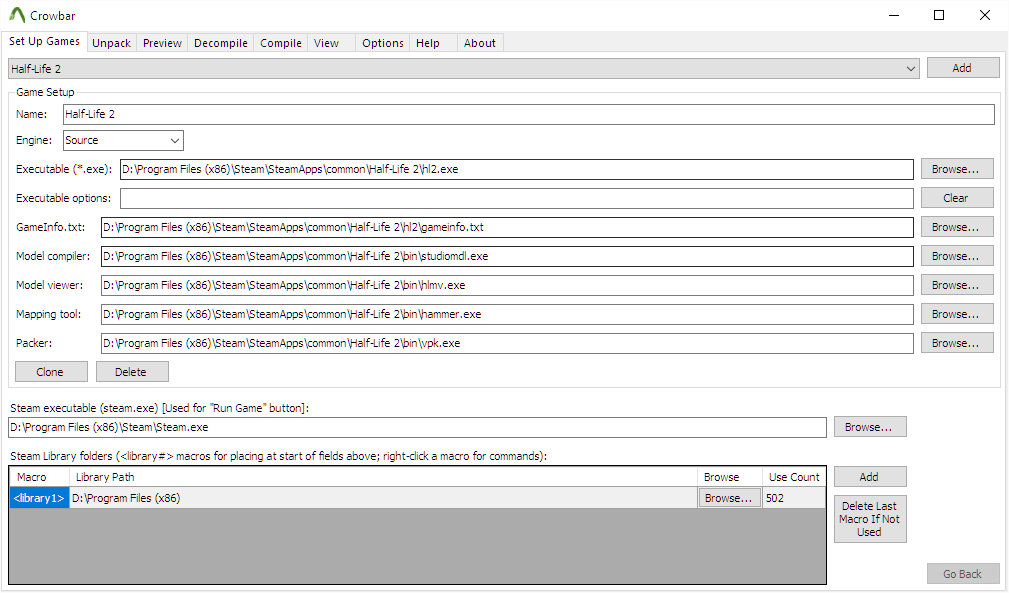This screenshot has height=593, width=1009.
Task: Edit the gameinfo.txt path field
Action: [x=507, y=227]
